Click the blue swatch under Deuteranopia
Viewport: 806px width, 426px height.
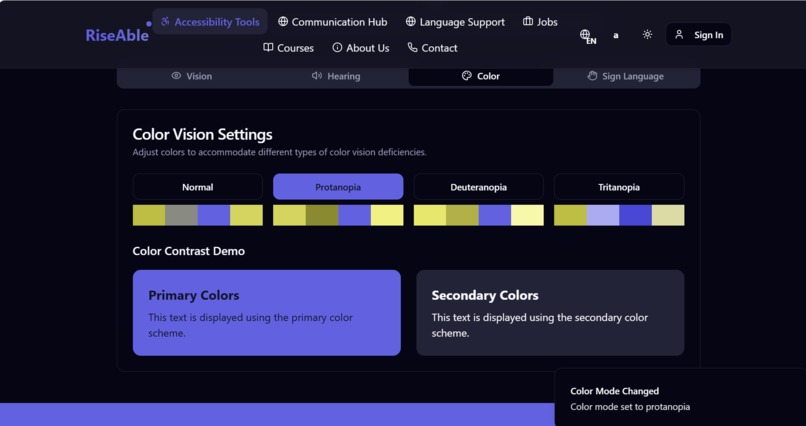click(494, 215)
